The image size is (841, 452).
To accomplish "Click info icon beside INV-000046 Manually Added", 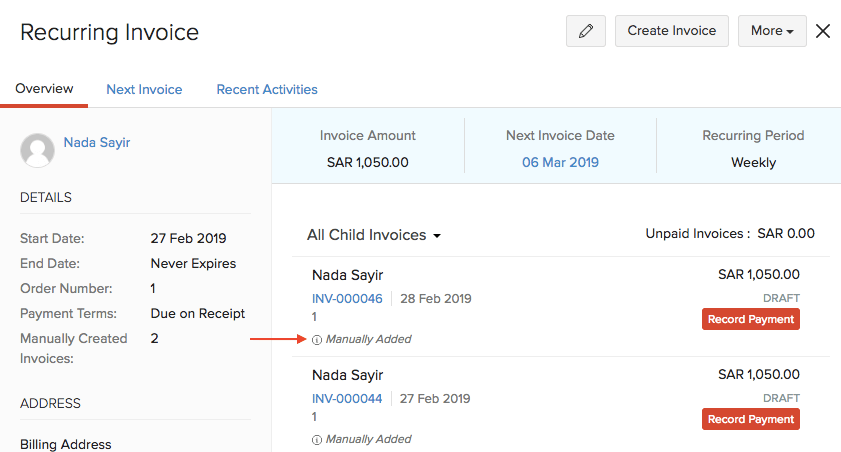I will [x=317, y=340].
